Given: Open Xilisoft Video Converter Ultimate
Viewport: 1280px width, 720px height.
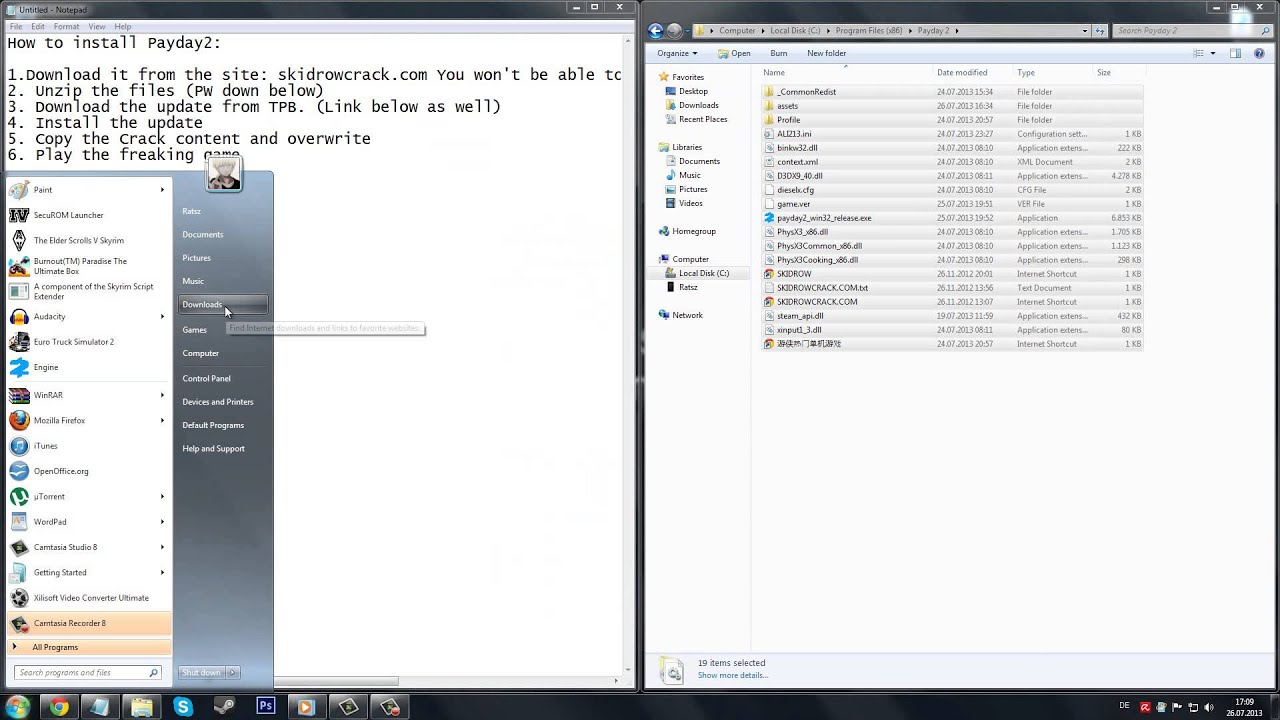Looking at the screenshot, I should coord(86,598).
